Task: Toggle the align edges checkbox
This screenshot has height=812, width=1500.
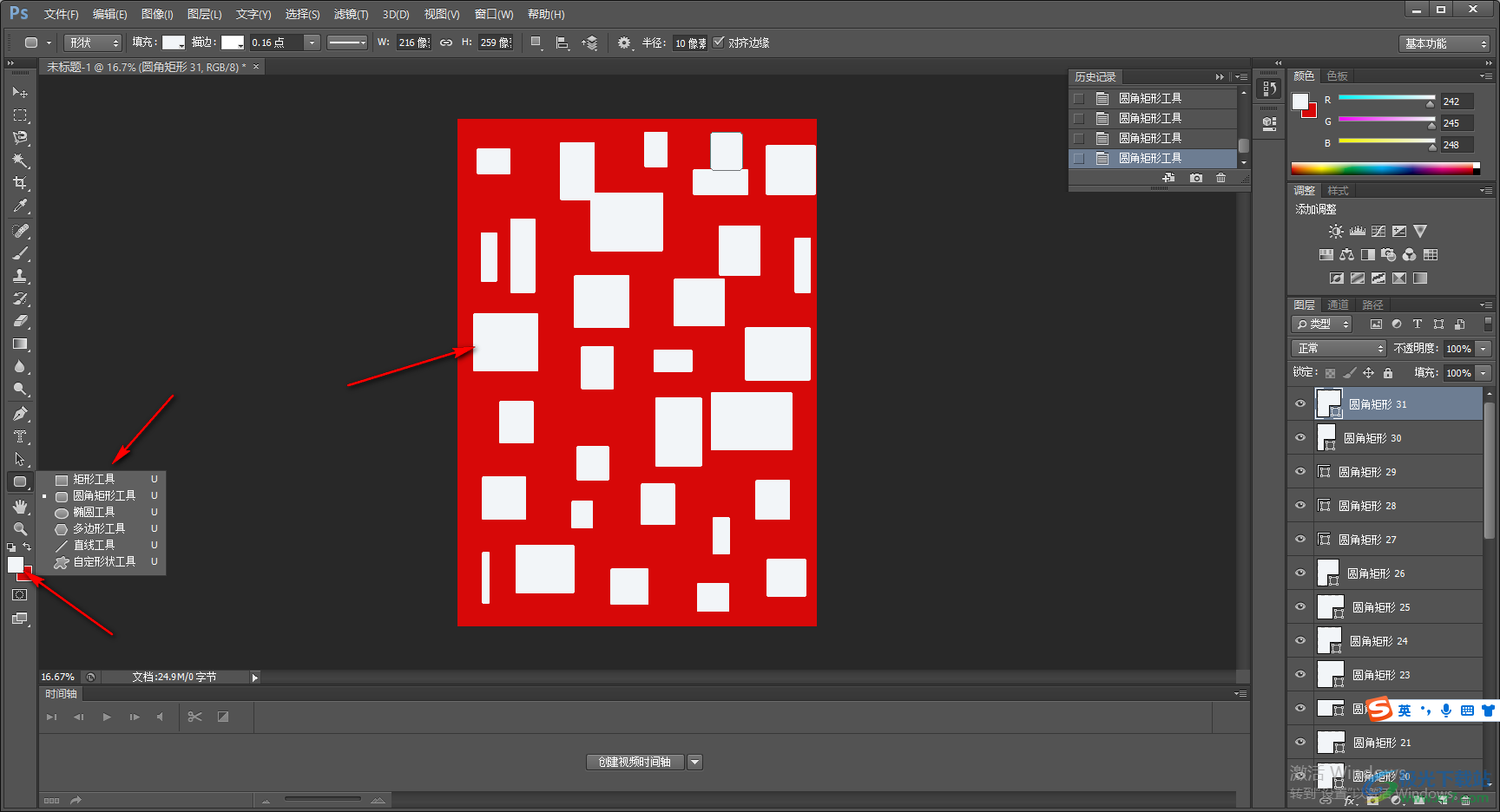Action: pos(719,43)
